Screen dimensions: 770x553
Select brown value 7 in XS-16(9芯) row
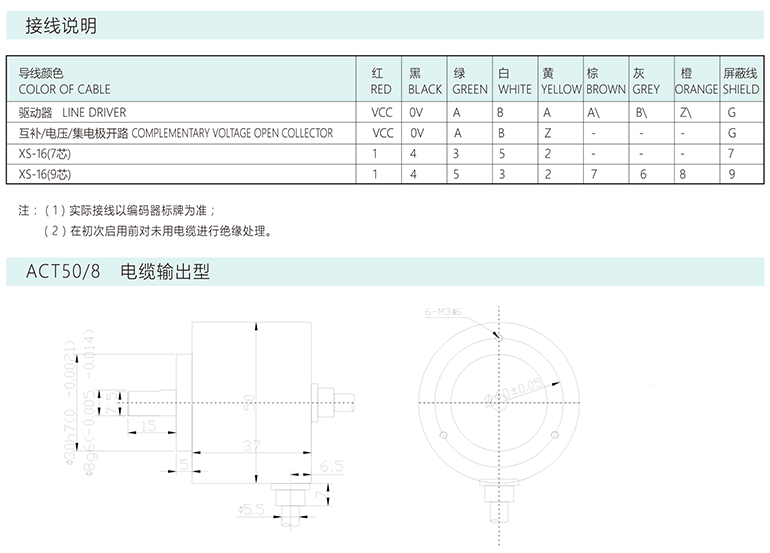594,174
